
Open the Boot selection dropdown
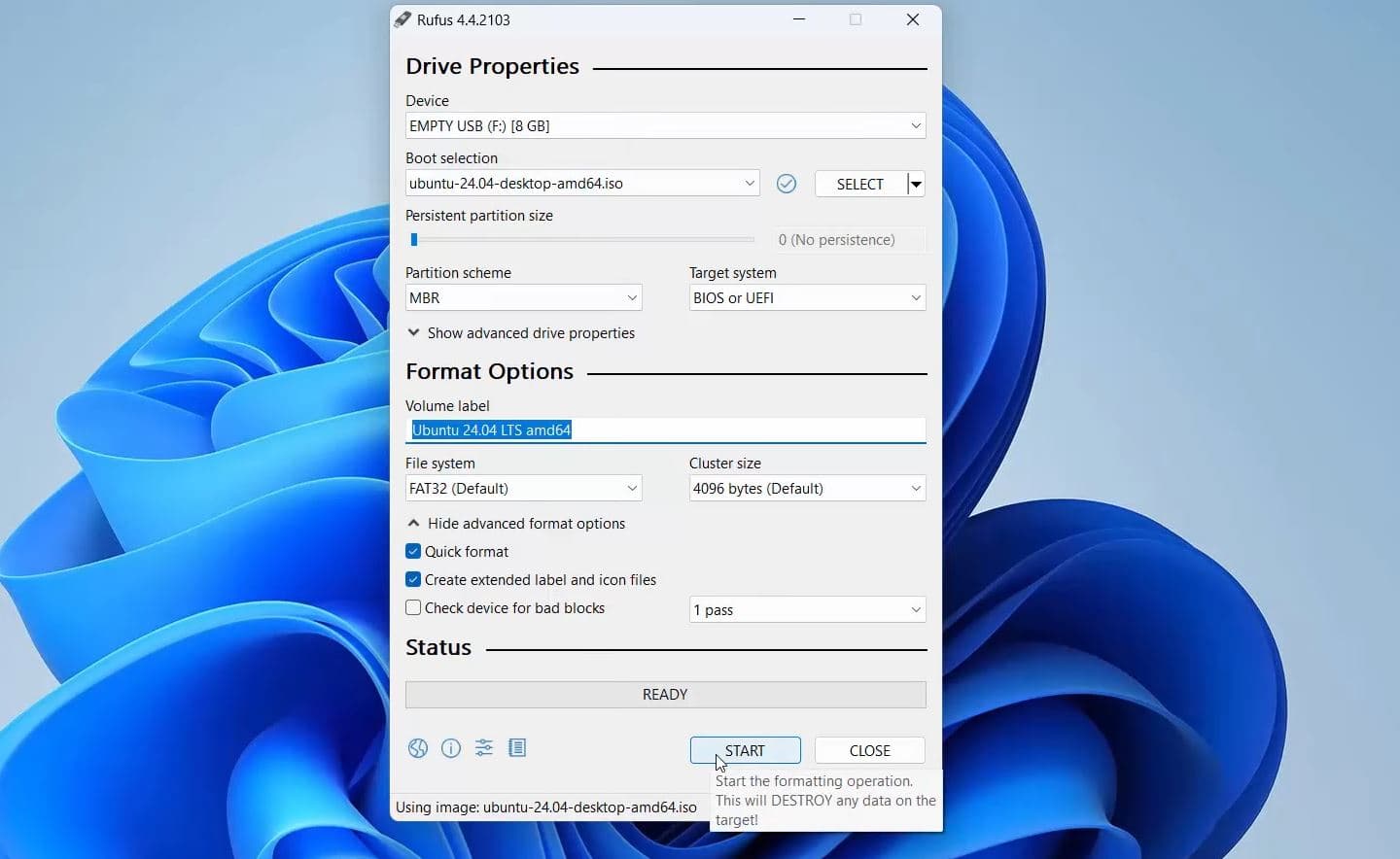click(581, 184)
